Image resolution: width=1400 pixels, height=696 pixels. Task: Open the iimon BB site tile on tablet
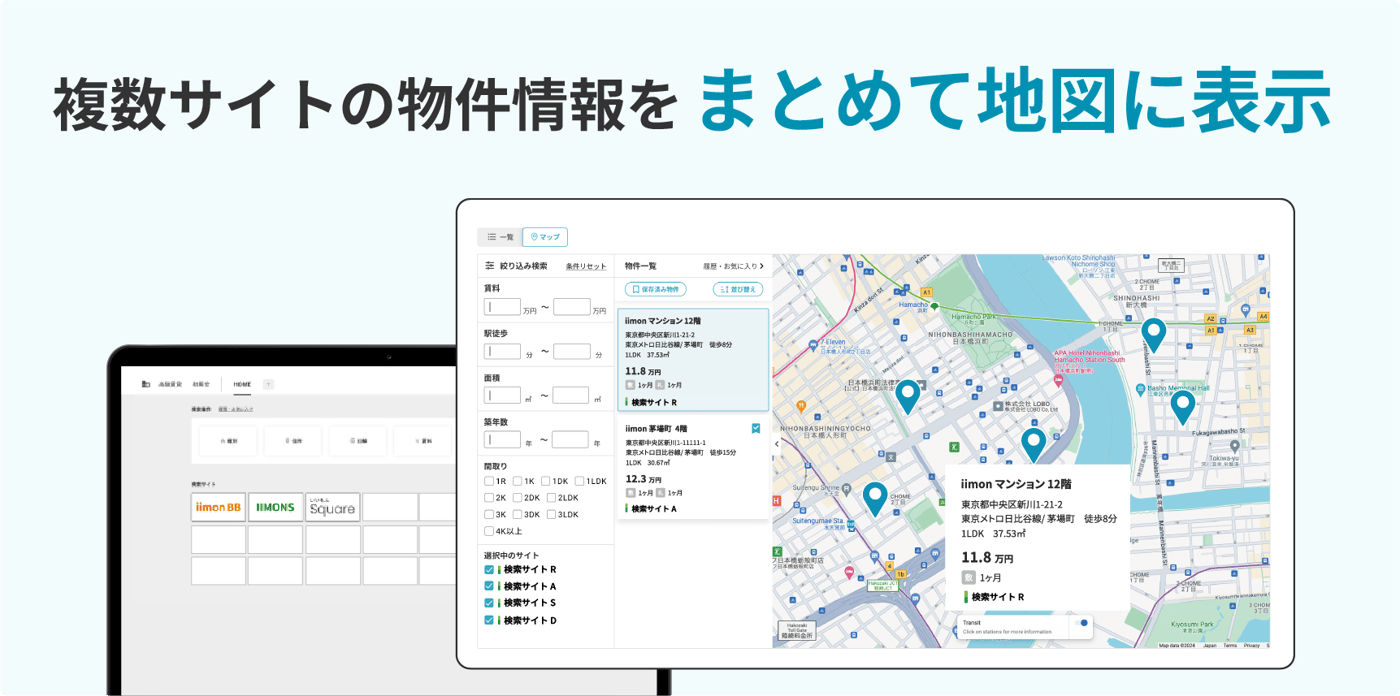[218, 507]
